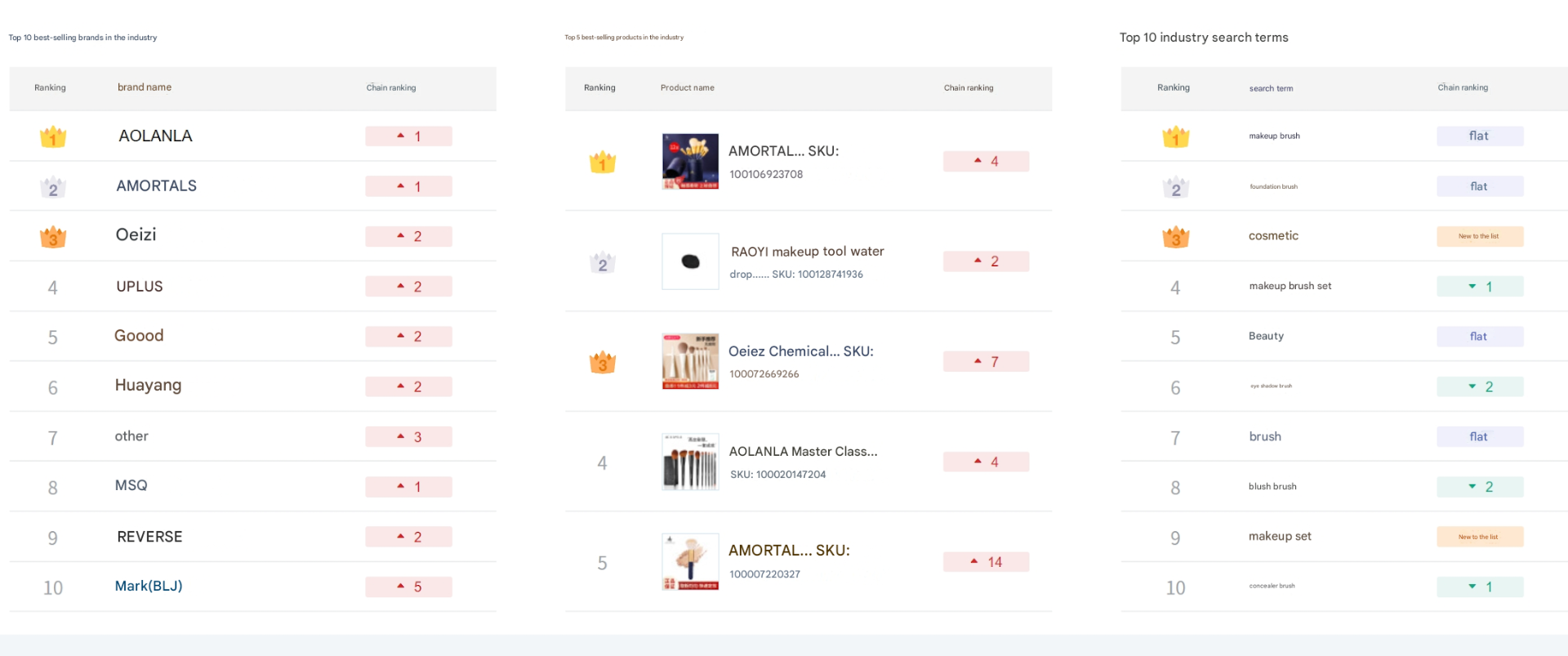Open the Oeiez Chemical product name
This screenshot has width=1568, height=656.
click(801, 351)
